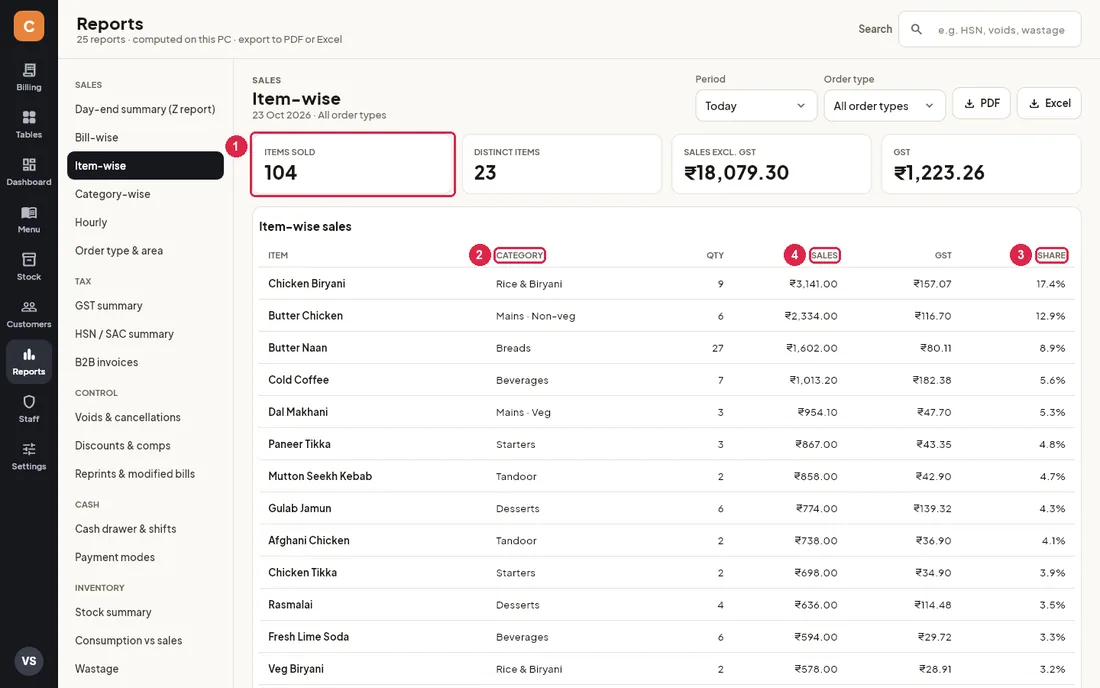Select the Butter Naan item
Screen dimensions: 1100x688
pos(297,348)
